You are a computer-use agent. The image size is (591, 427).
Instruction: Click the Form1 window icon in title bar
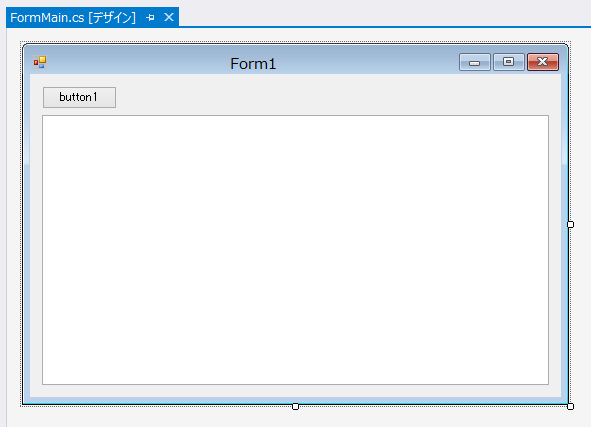[40, 62]
